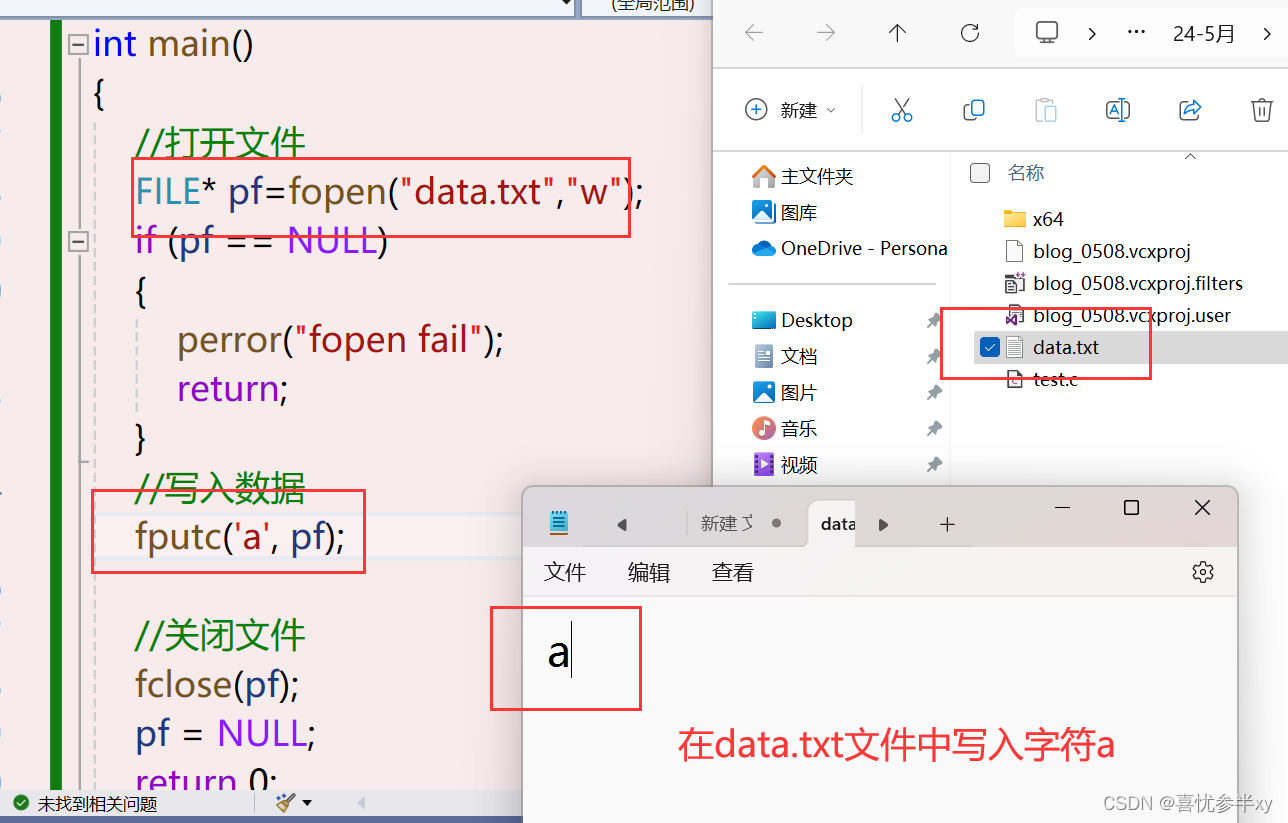Add a new Notepad tab with plus
The image size is (1288, 823).
(x=947, y=524)
